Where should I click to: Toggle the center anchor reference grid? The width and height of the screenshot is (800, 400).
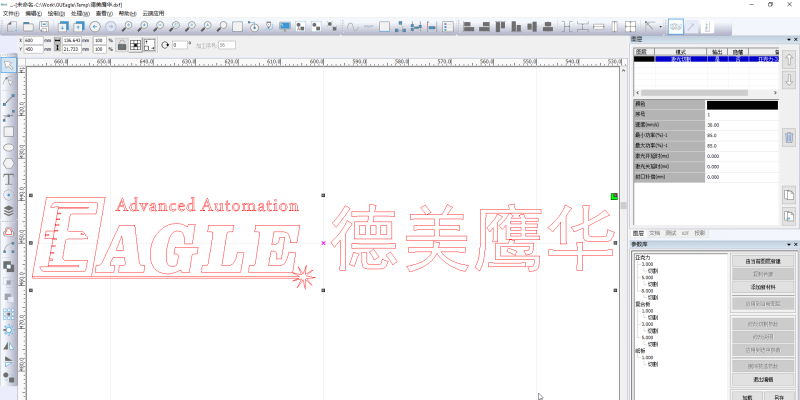pos(135,45)
